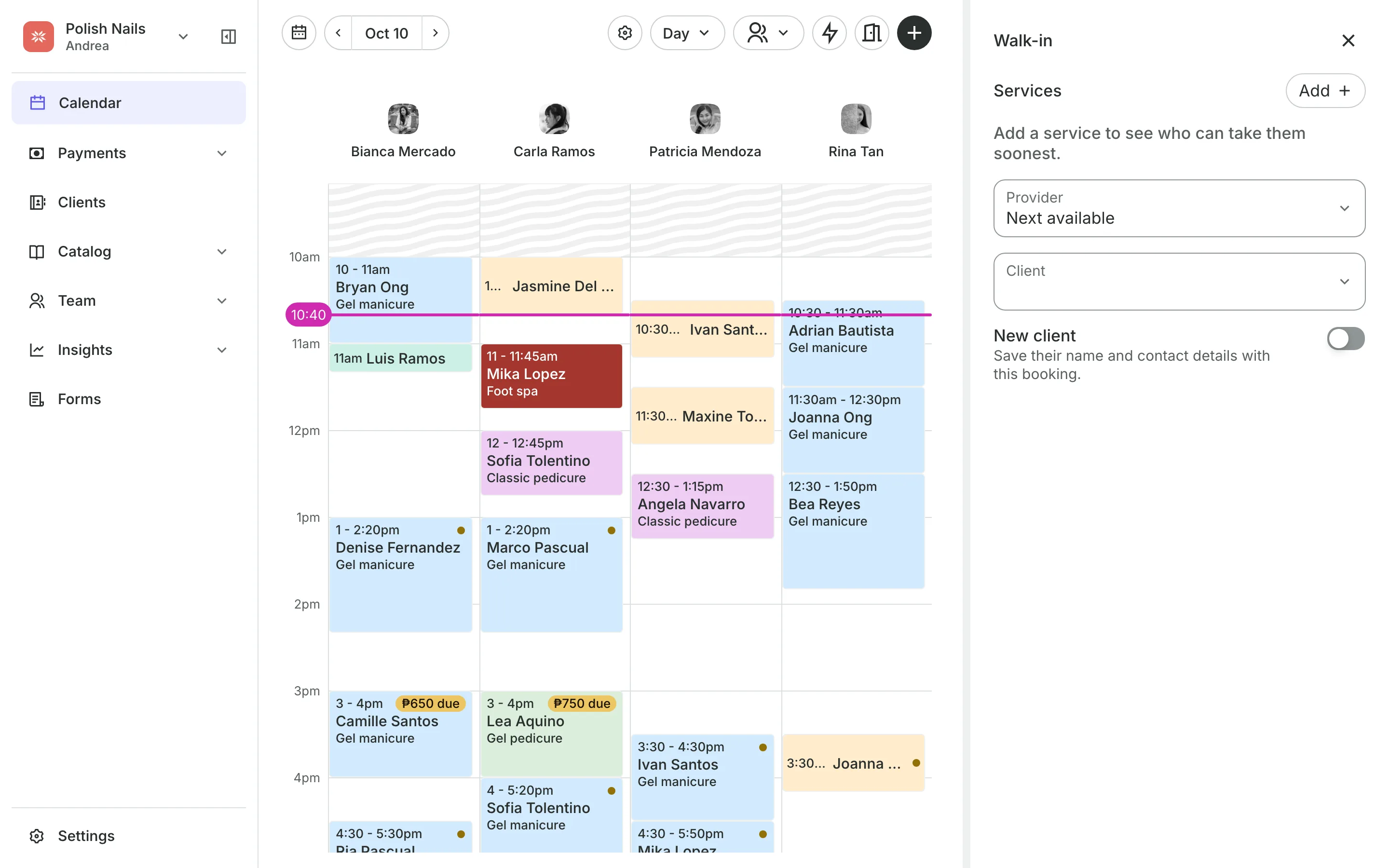Image resolution: width=1389 pixels, height=868 pixels.
Task: Open Bianca Mercado's avatar
Action: coord(403,119)
